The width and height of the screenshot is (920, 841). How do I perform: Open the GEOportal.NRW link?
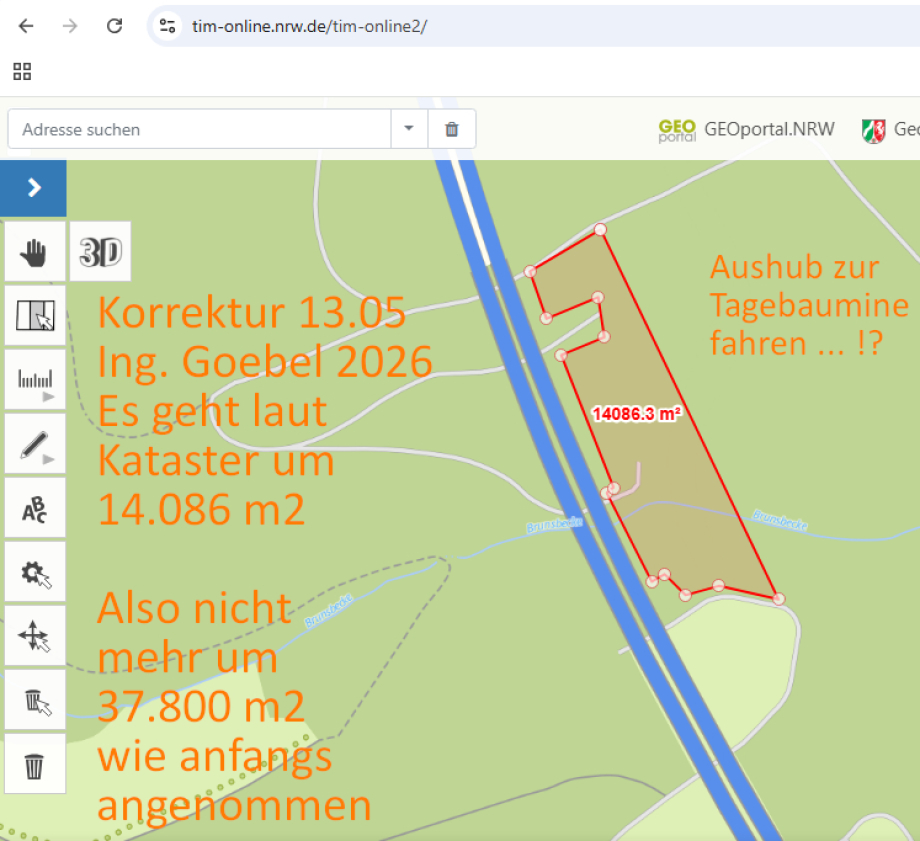click(746, 129)
